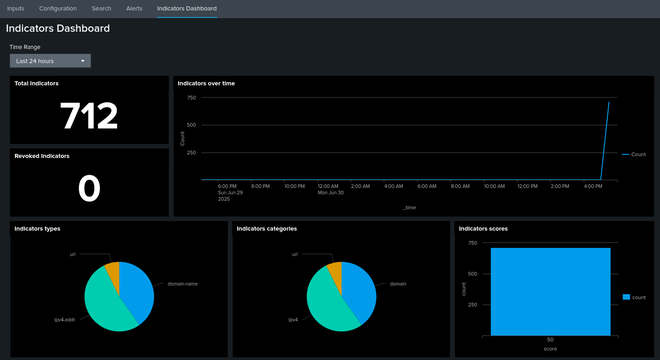Viewport: 660px width, 360px height.
Task: Click the ipv4-addr label in types chart
Action: 64,320
